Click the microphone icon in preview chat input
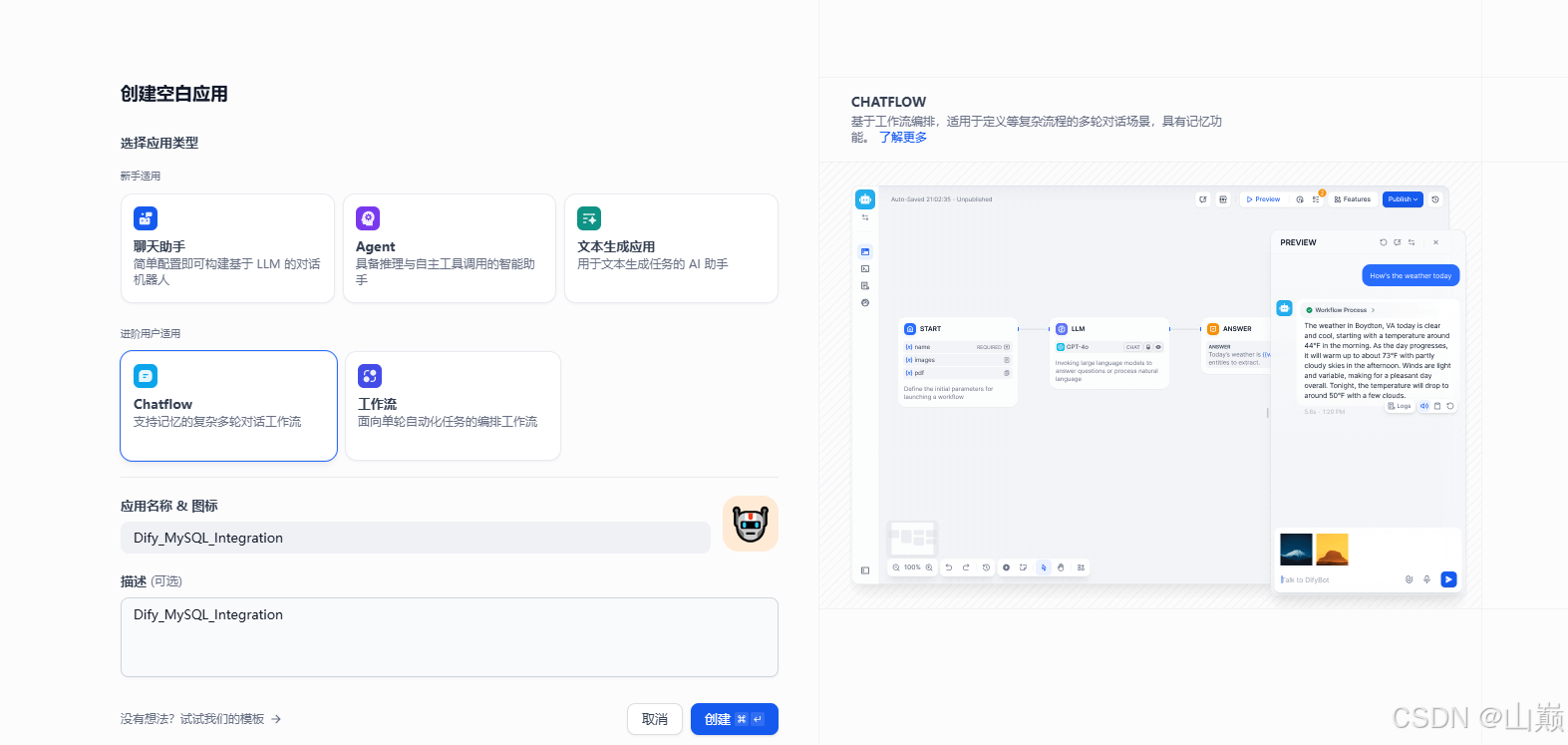The height and width of the screenshot is (745, 1568). [1426, 579]
